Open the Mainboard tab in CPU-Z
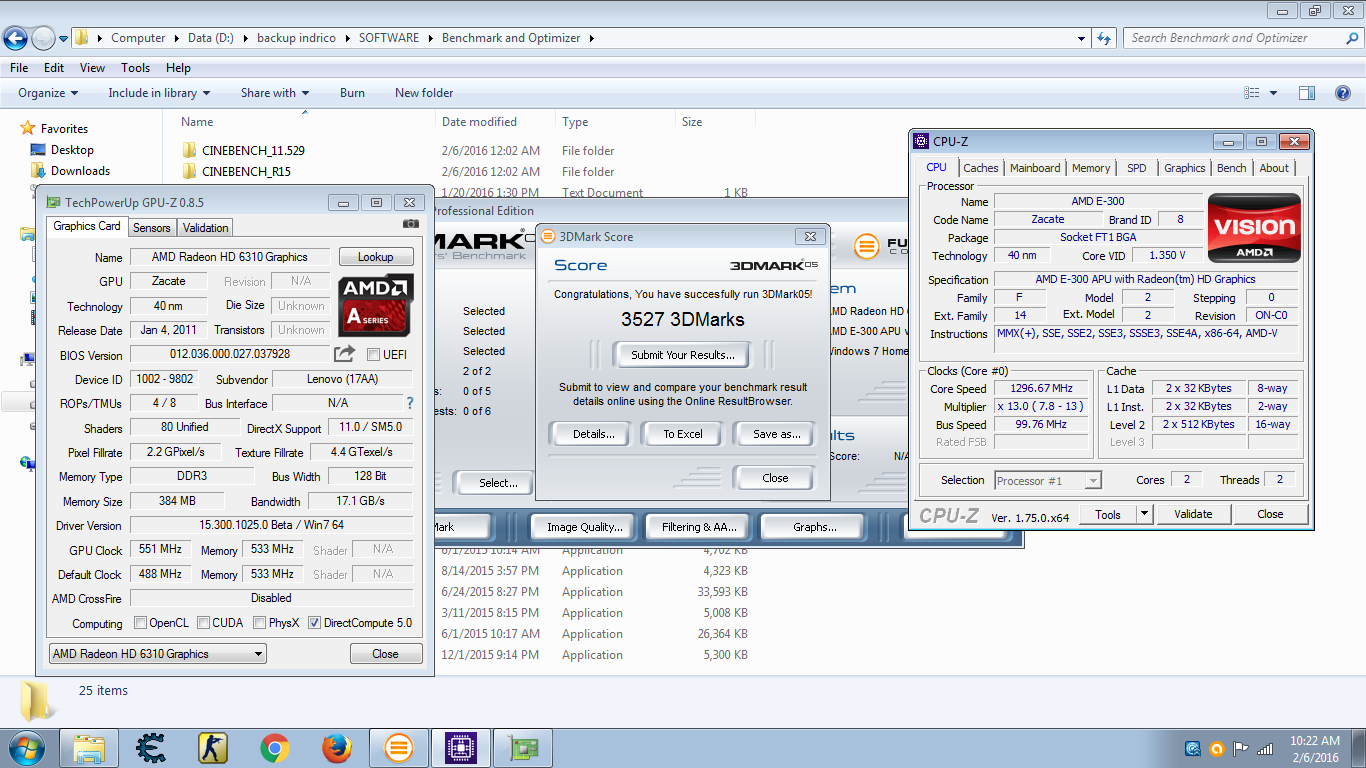 (x=1035, y=168)
